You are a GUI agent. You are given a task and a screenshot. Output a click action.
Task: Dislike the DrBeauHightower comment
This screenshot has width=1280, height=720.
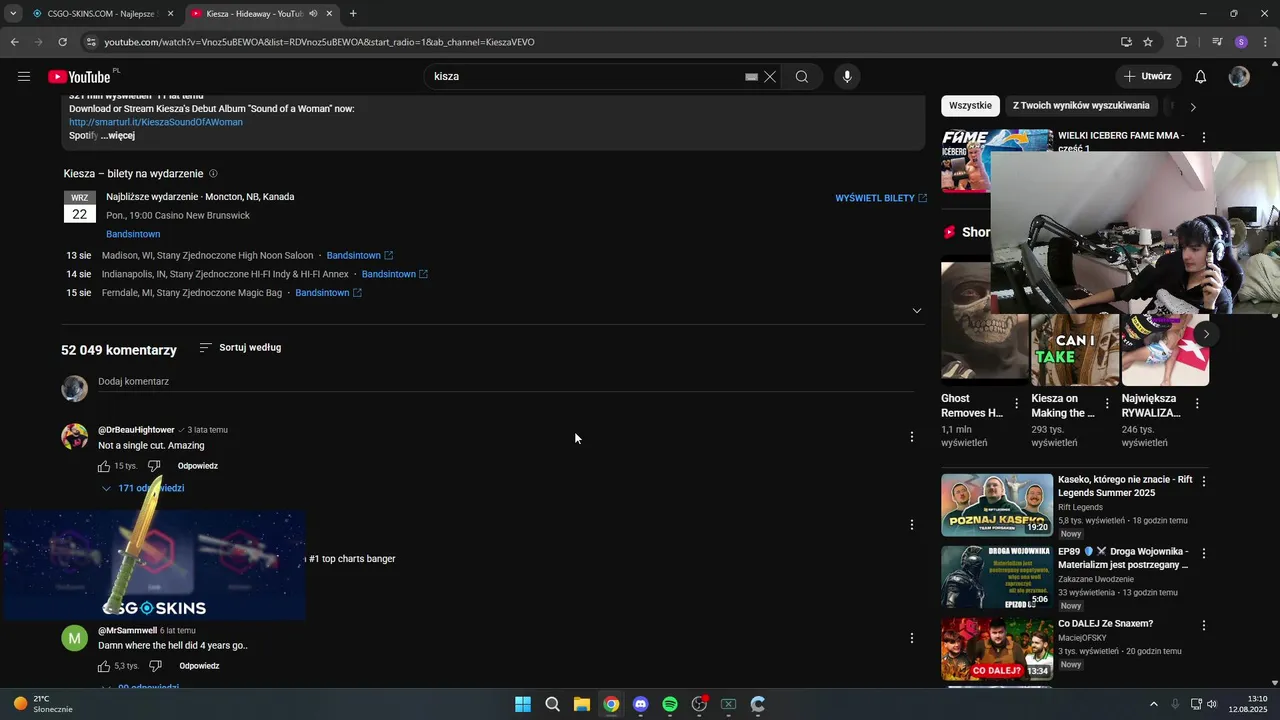click(154, 466)
